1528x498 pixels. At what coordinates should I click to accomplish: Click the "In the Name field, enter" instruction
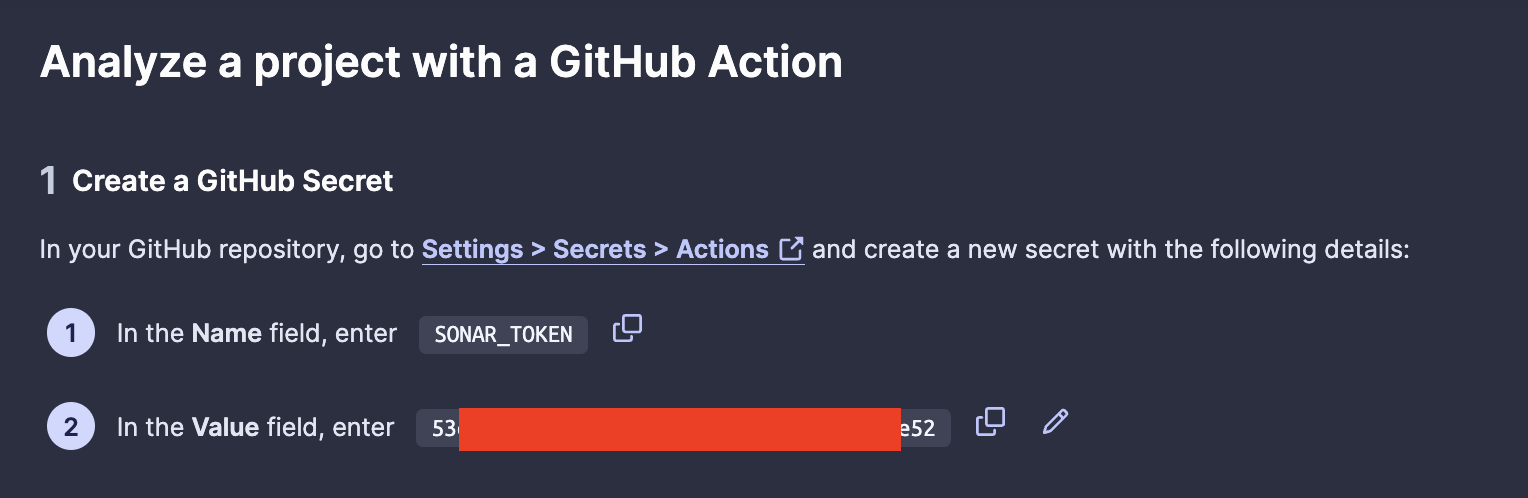pos(256,333)
